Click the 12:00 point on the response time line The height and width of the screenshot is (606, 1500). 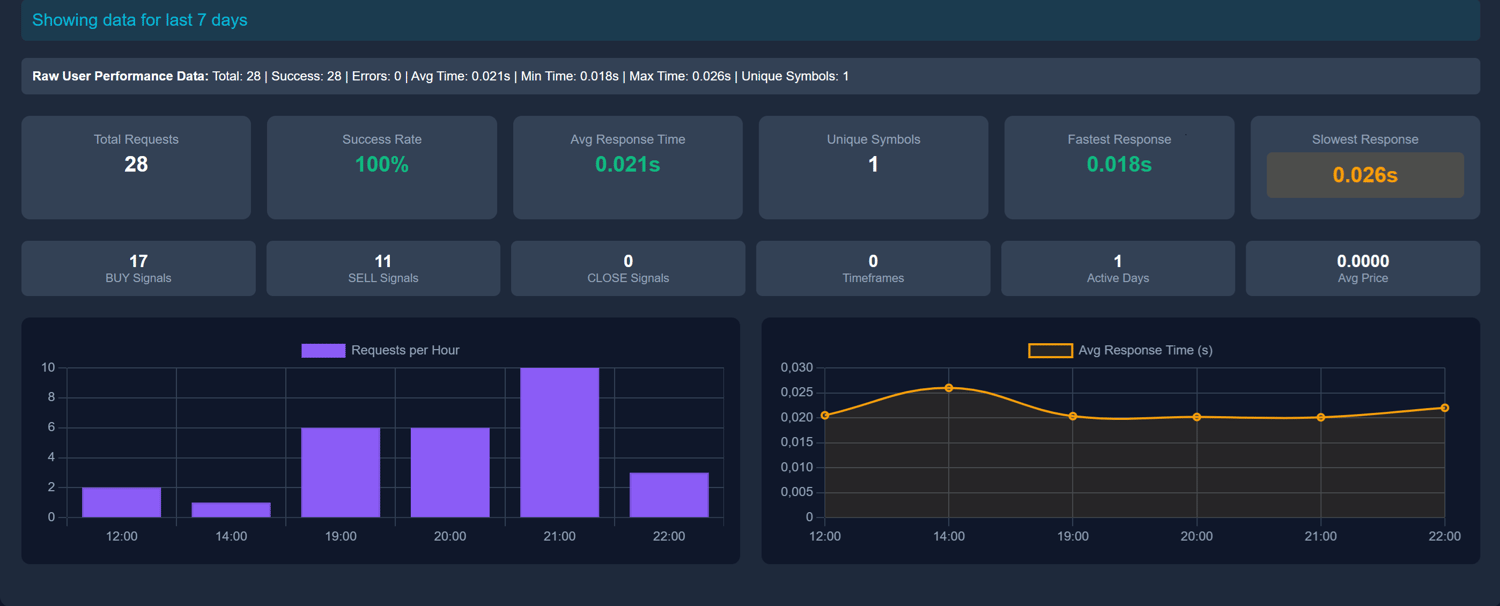pos(825,415)
